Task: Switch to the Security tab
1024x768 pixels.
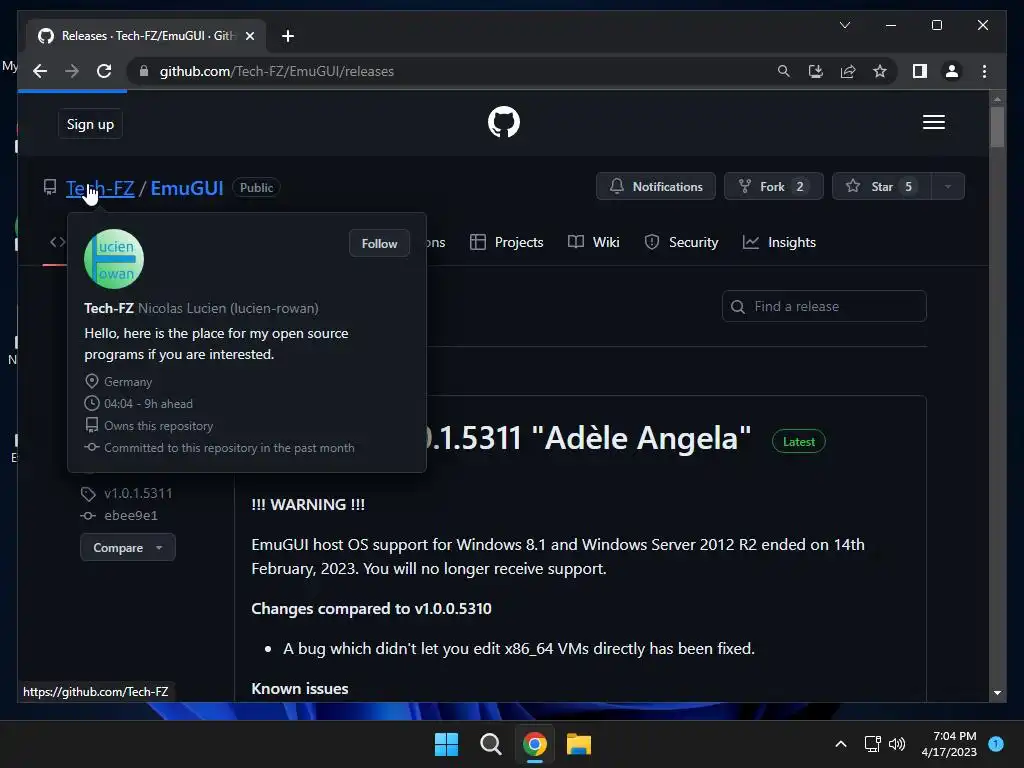Action: (681, 242)
